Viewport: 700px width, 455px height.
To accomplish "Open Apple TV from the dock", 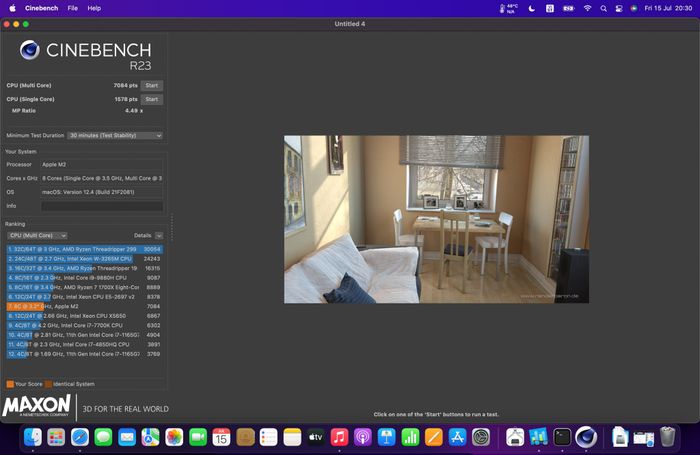I will pos(316,437).
